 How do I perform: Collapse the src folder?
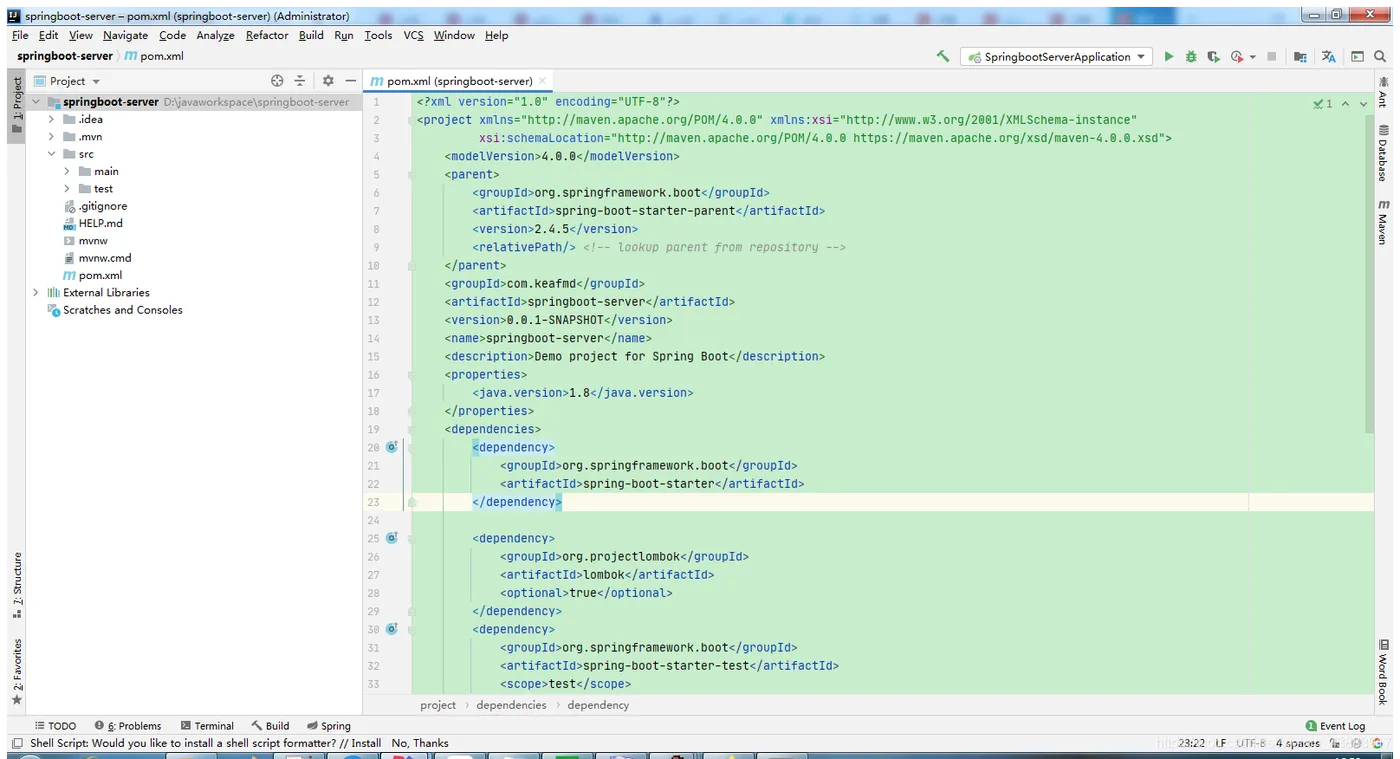tap(51, 154)
